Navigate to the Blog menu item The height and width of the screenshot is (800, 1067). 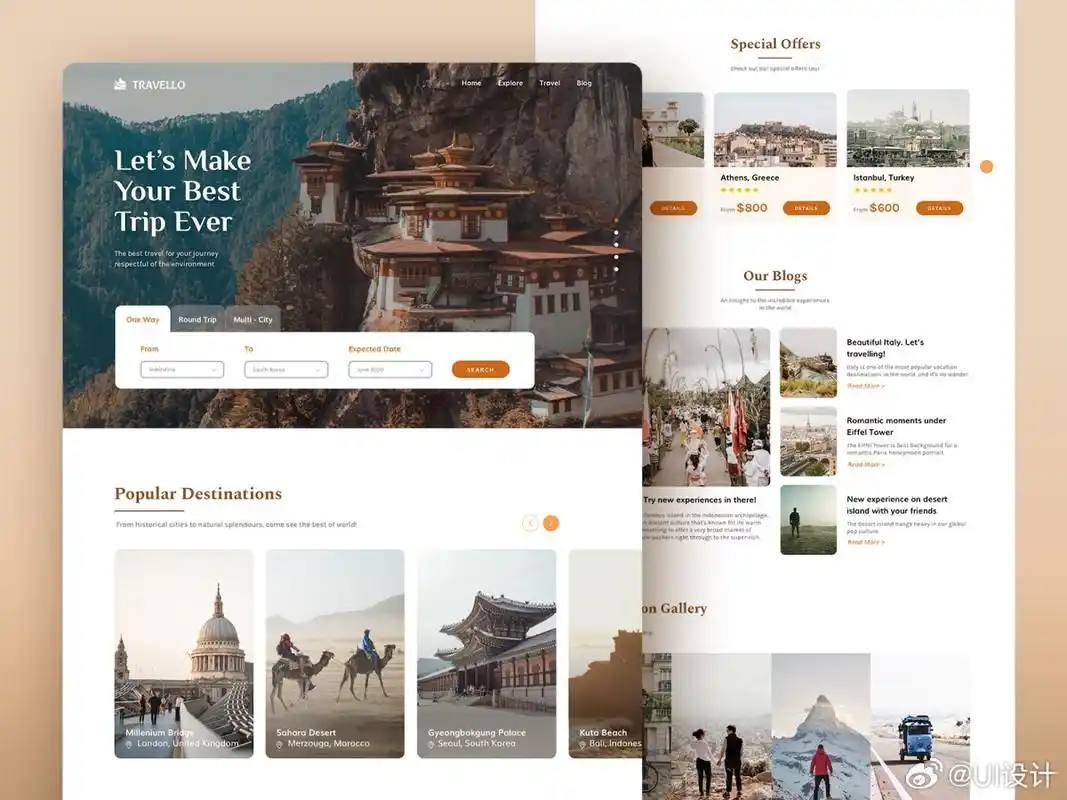pyautogui.click(x=584, y=83)
